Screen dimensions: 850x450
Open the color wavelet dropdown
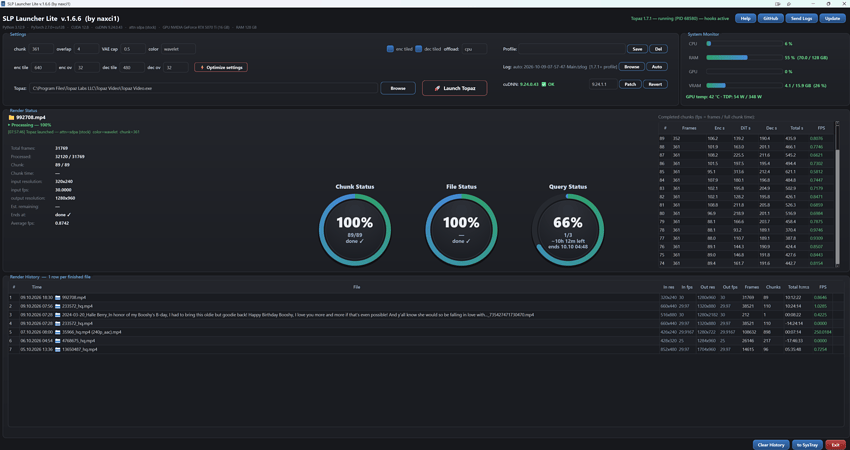(178, 49)
